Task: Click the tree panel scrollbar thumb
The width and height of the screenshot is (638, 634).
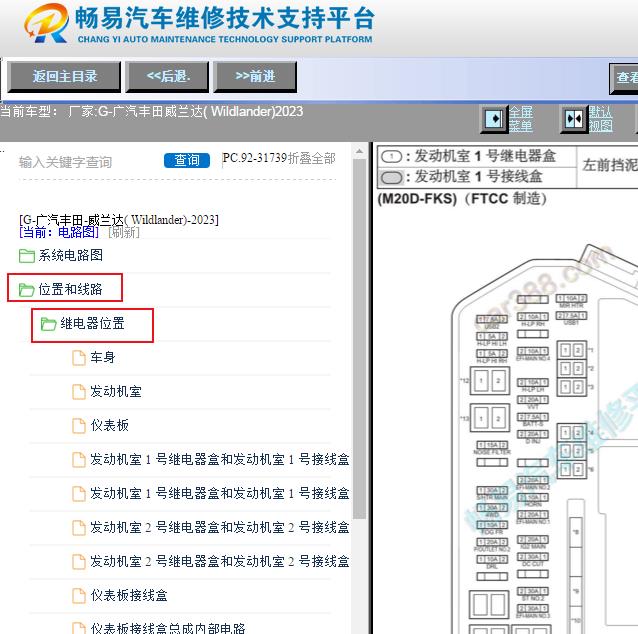Action: pyautogui.click(x=360, y=339)
